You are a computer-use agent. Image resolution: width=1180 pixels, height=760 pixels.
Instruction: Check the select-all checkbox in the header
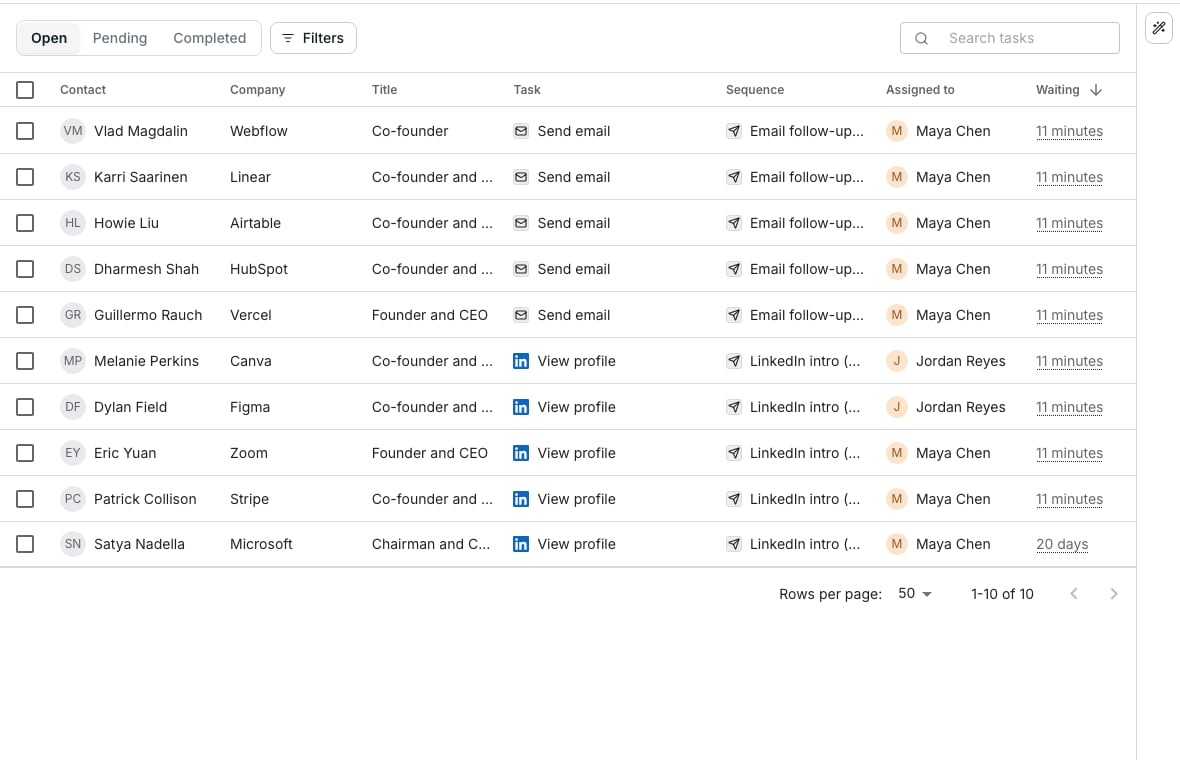pos(25,90)
